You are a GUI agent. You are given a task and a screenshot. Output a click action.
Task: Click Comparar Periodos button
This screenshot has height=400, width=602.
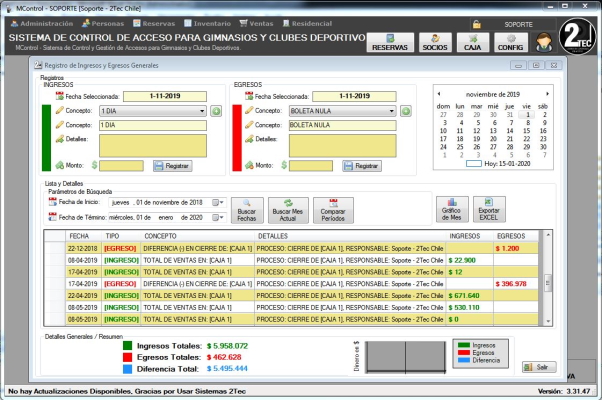click(333, 210)
